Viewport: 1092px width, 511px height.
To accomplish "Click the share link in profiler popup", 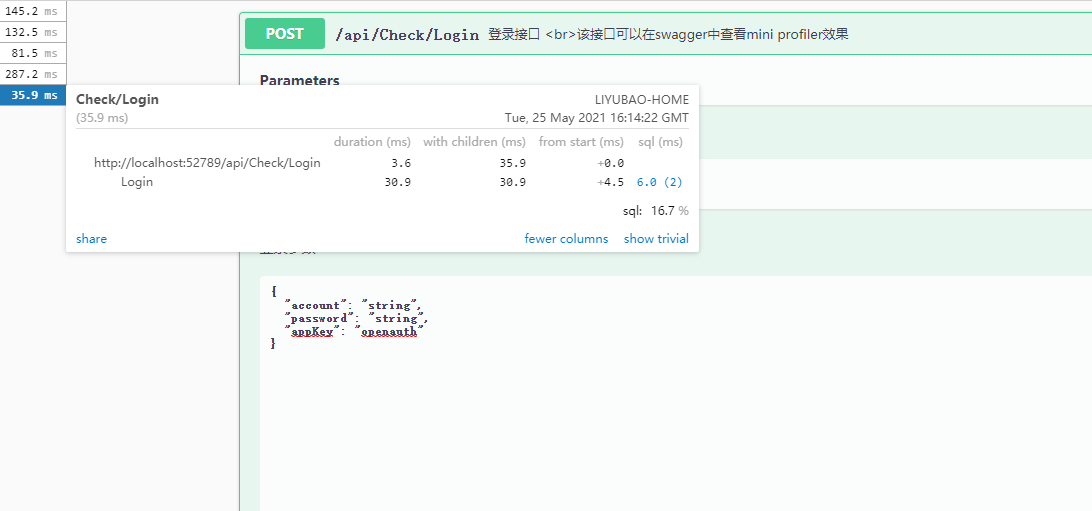I will (x=91, y=239).
